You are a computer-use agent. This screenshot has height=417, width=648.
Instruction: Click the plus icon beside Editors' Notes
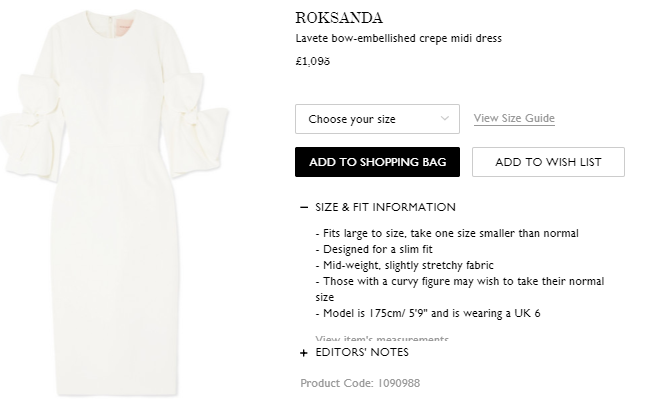click(x=303, y=353)
